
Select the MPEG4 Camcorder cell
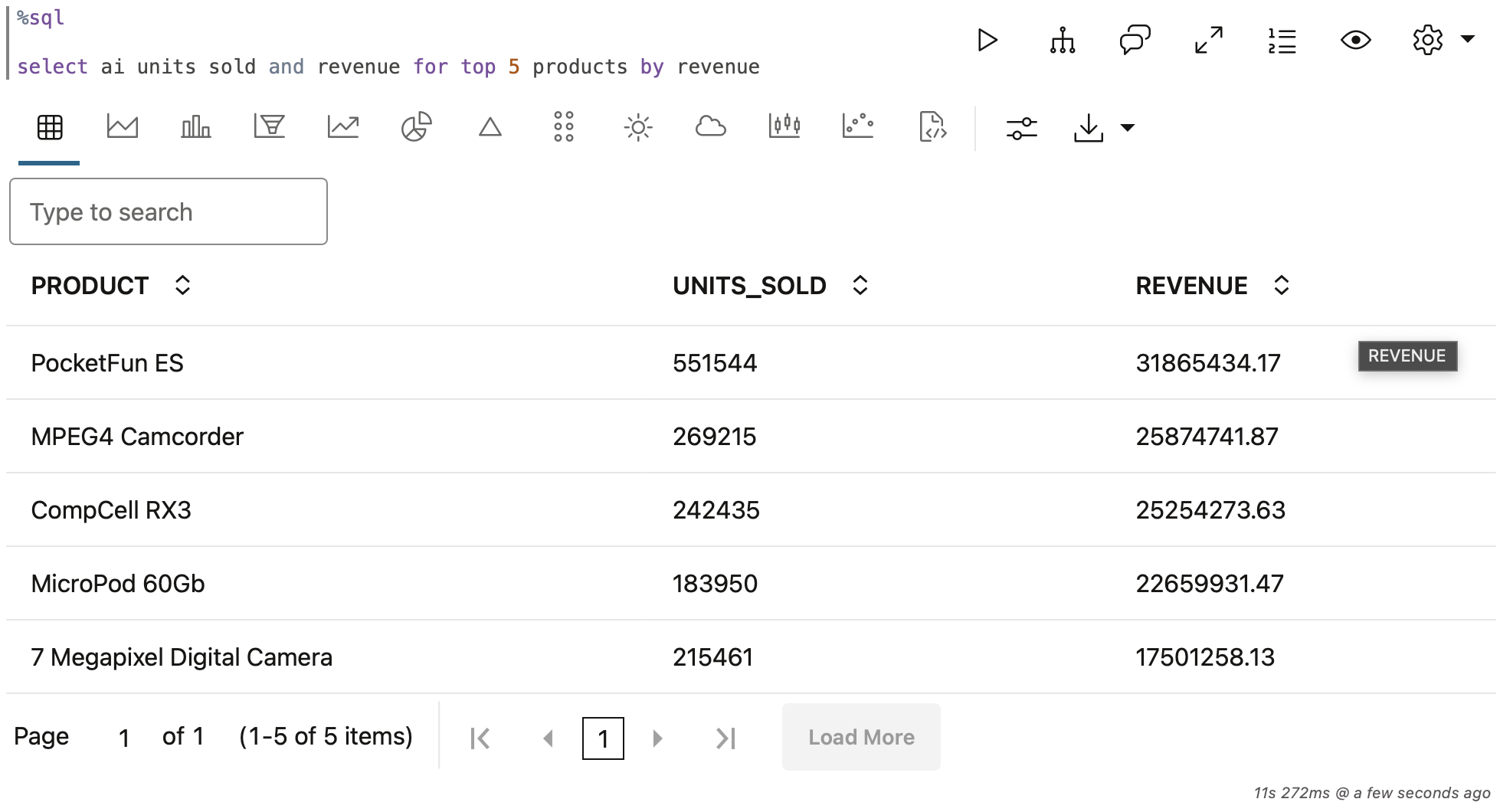click(x=137, y=437)
